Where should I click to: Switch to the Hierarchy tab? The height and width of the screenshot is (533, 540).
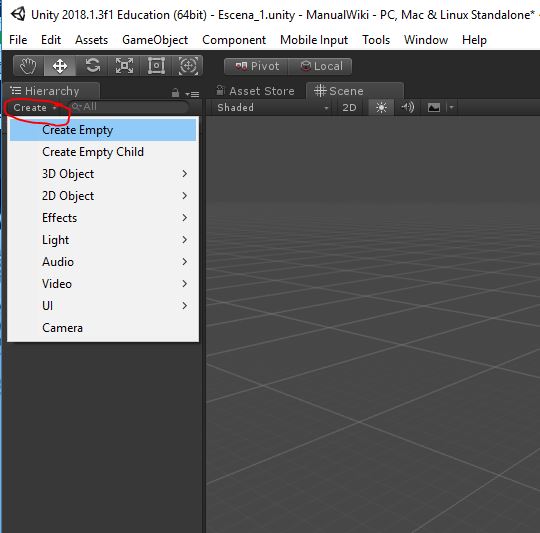tap(52, 91)
